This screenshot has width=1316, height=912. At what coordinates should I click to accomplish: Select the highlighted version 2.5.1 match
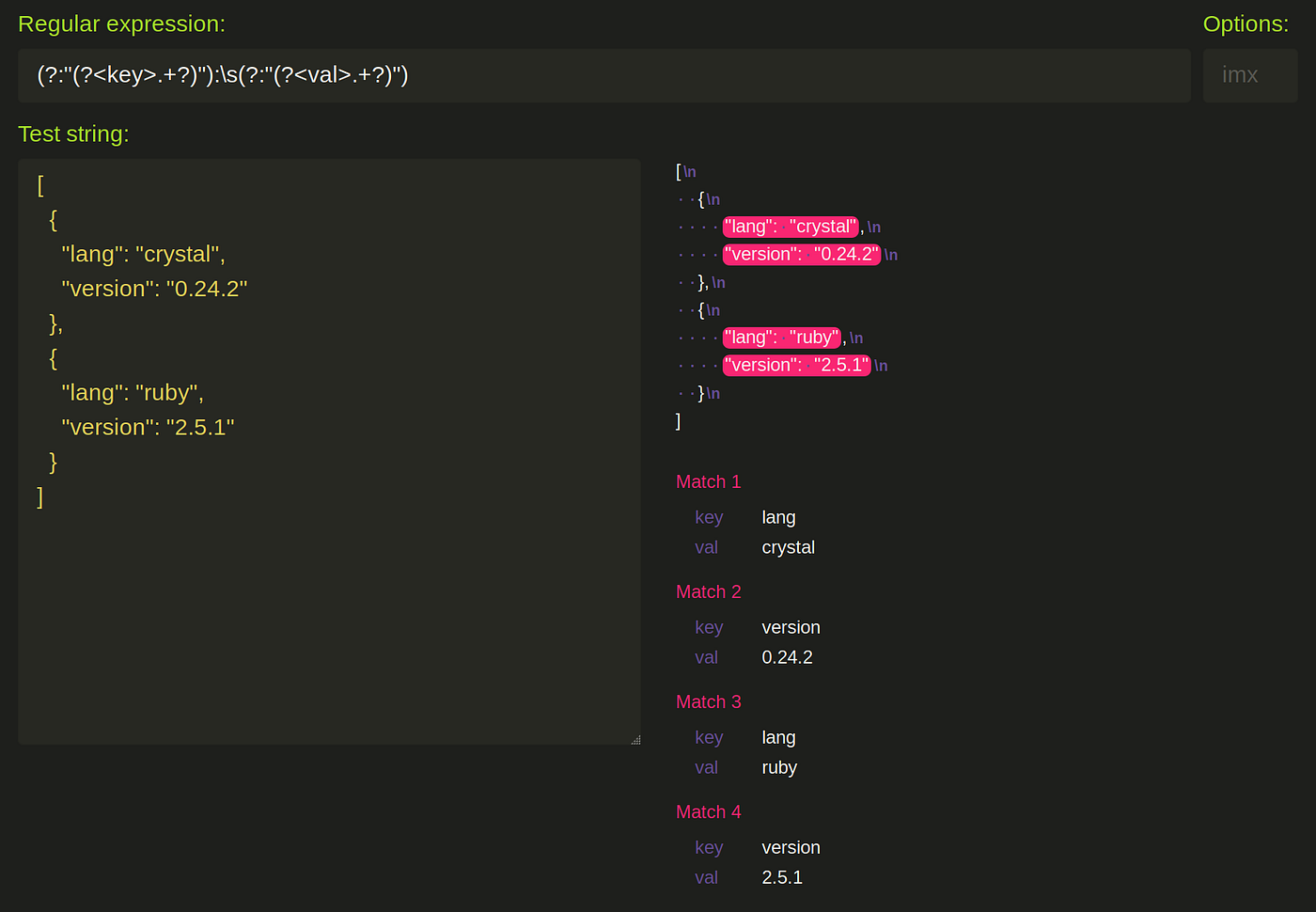click(x=796, y=365)
